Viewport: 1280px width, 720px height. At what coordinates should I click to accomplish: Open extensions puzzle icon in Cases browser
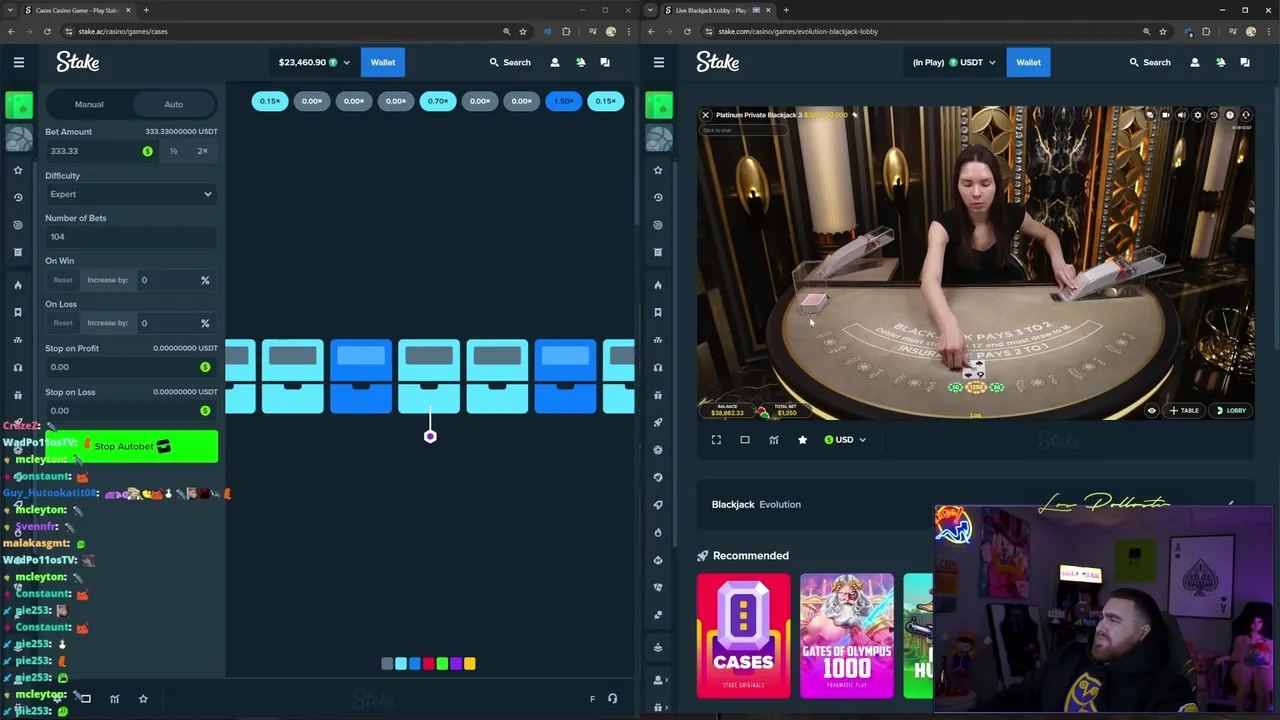566,31
